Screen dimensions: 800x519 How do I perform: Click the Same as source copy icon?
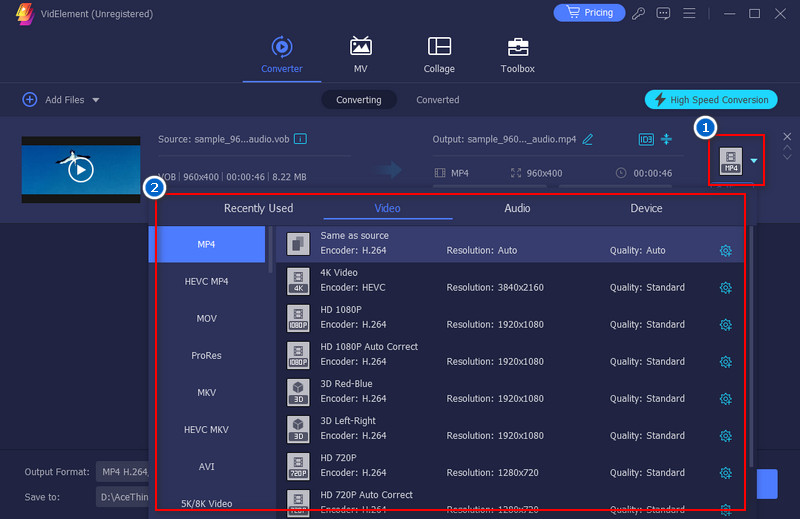point(298,244)
